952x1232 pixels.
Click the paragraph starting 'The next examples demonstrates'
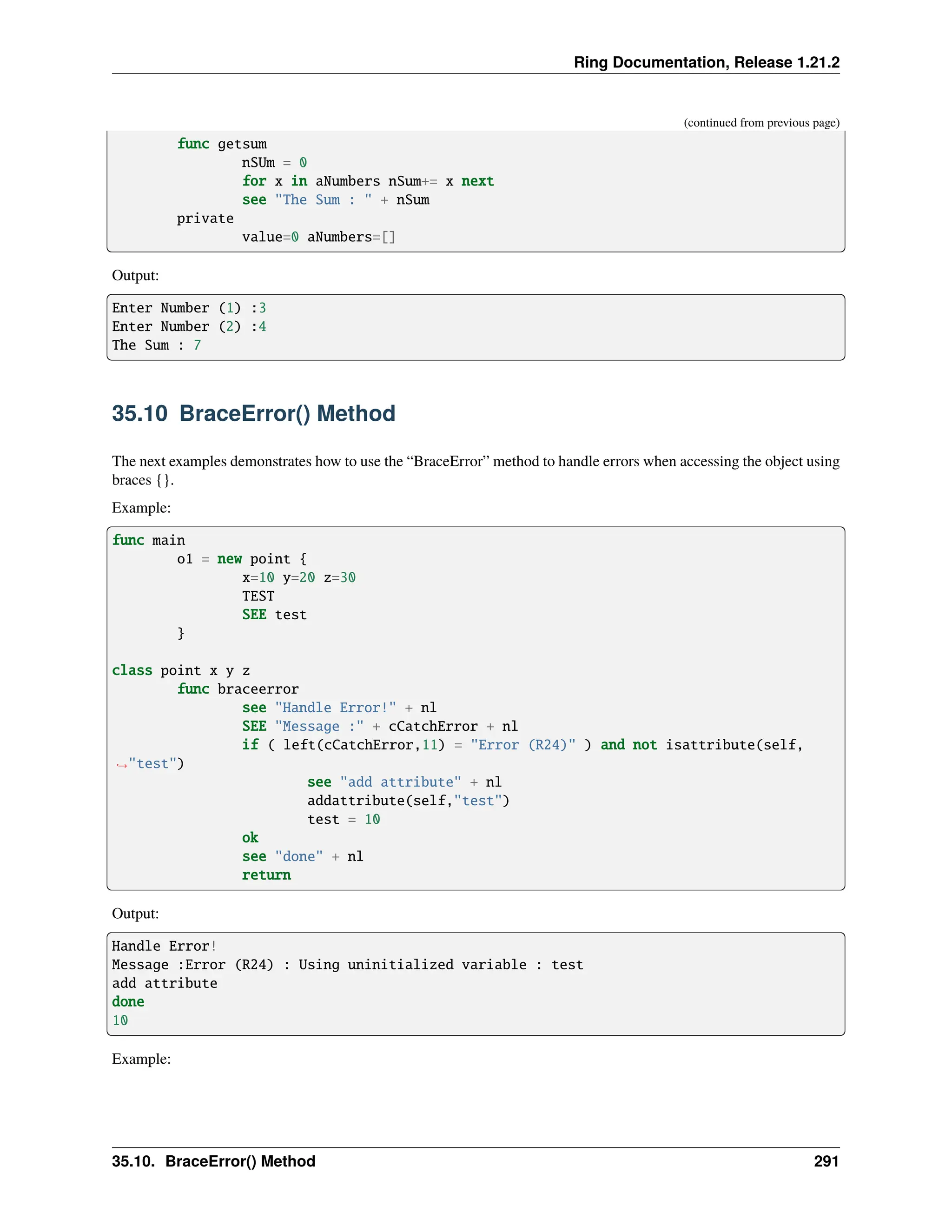point(476,470)
